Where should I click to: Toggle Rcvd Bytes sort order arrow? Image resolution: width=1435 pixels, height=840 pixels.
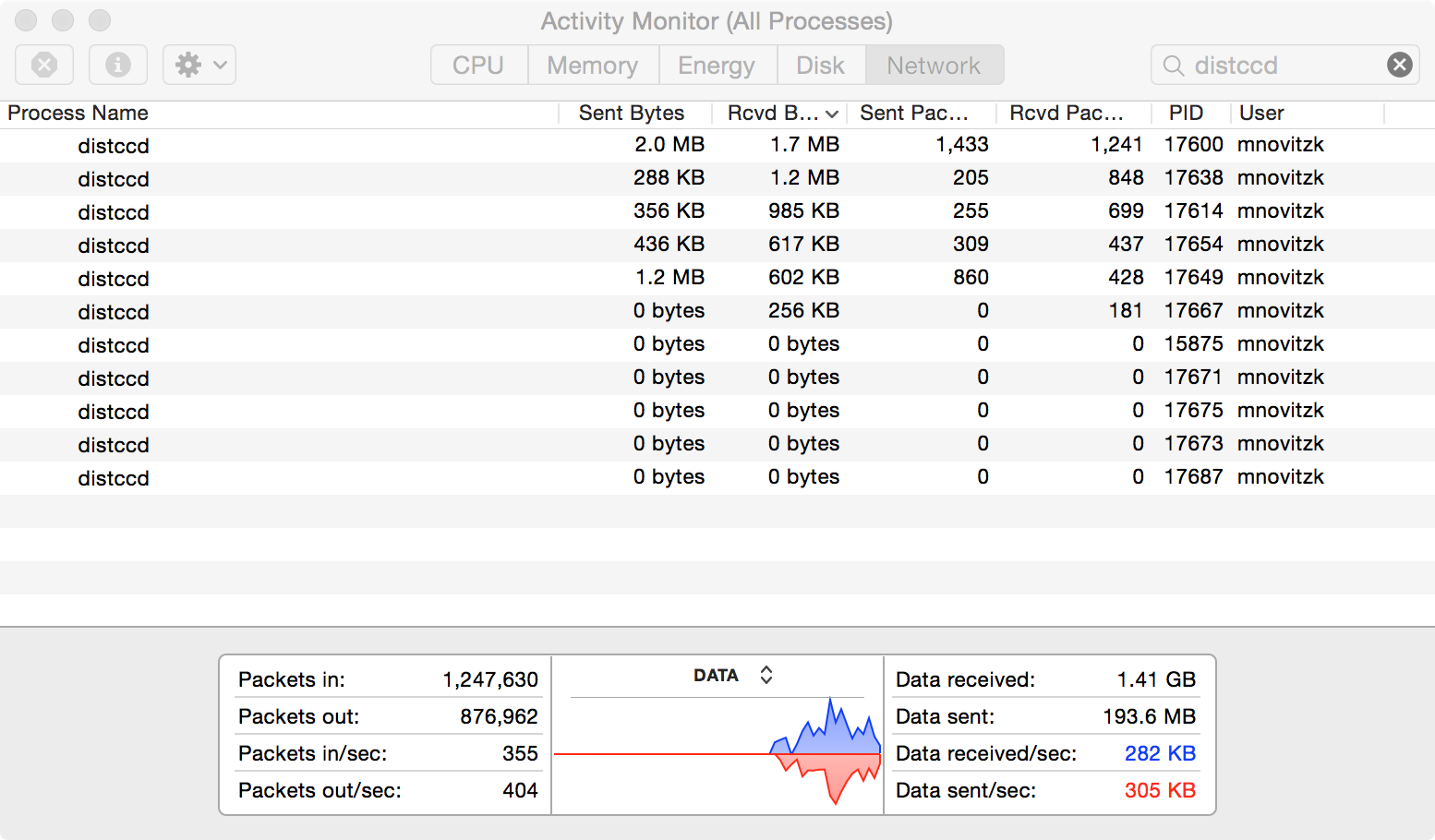click(x=832, y=114)
